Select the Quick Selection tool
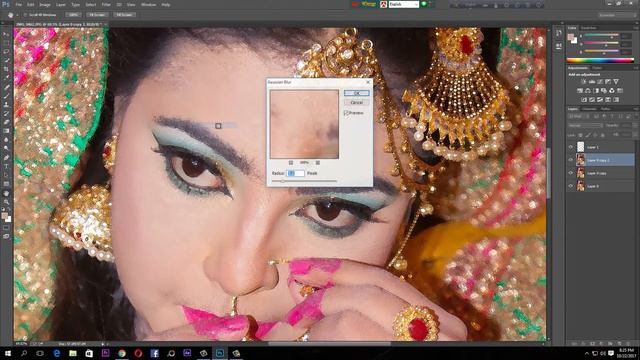This screenshot has height=360, width=640. tap(6, 60)
